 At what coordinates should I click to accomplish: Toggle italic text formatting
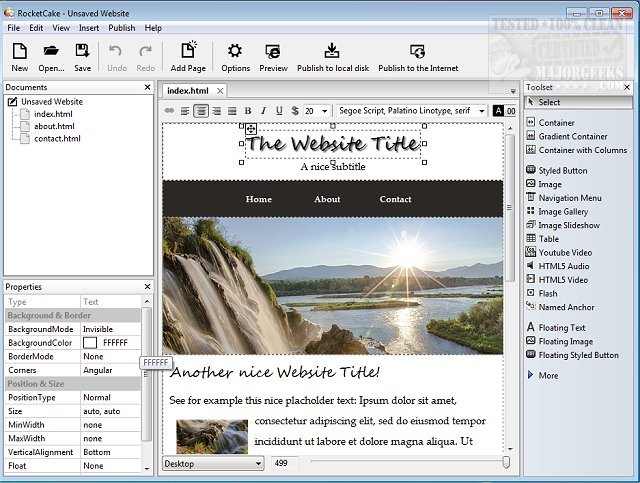click(263, 110)
